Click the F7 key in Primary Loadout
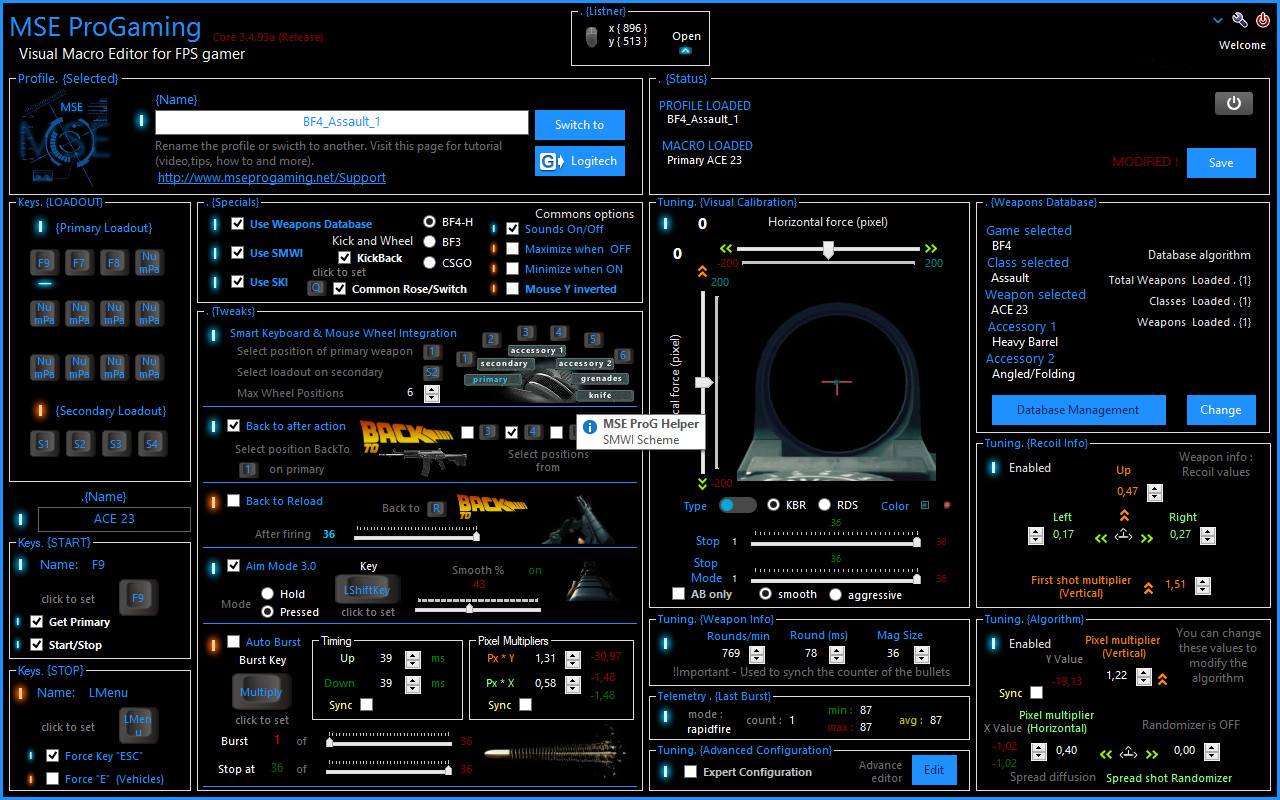Viewport: 1280px width, 800px height. [x=79, y=263]
